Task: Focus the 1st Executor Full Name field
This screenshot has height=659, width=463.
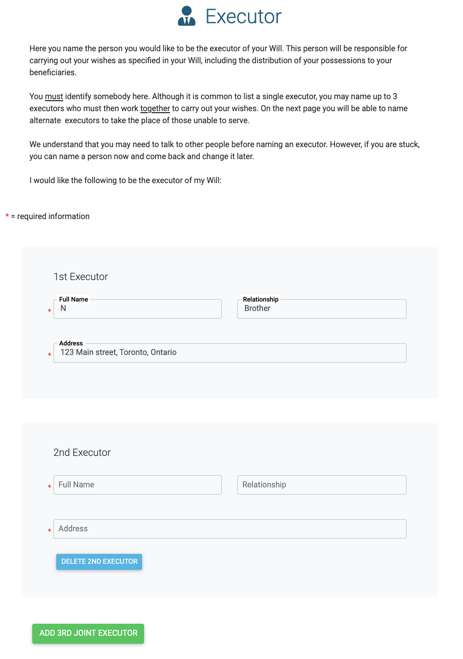Action: click(137, 309)
